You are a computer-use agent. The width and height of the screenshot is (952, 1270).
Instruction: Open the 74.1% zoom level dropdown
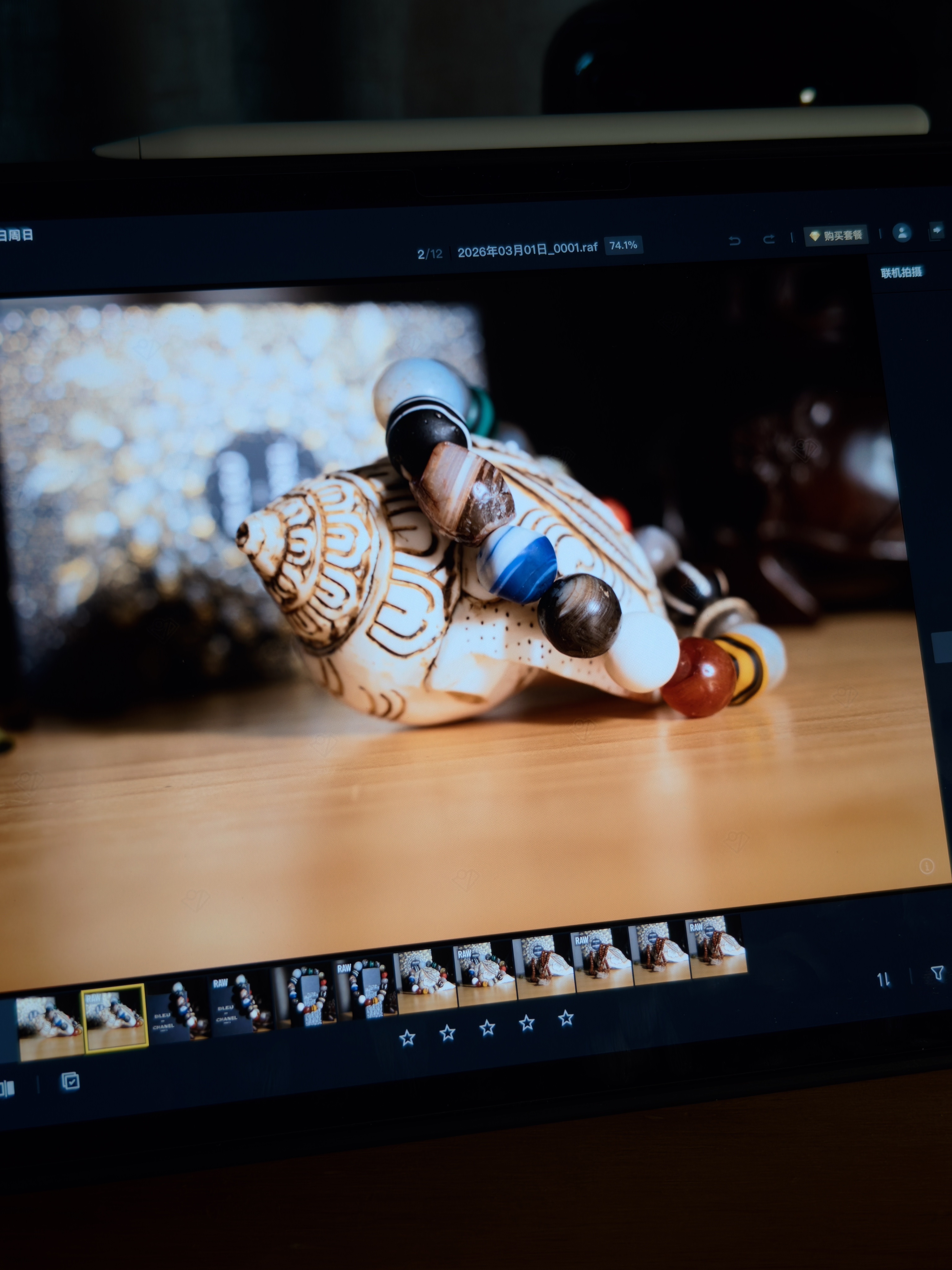tap(623, 246)
